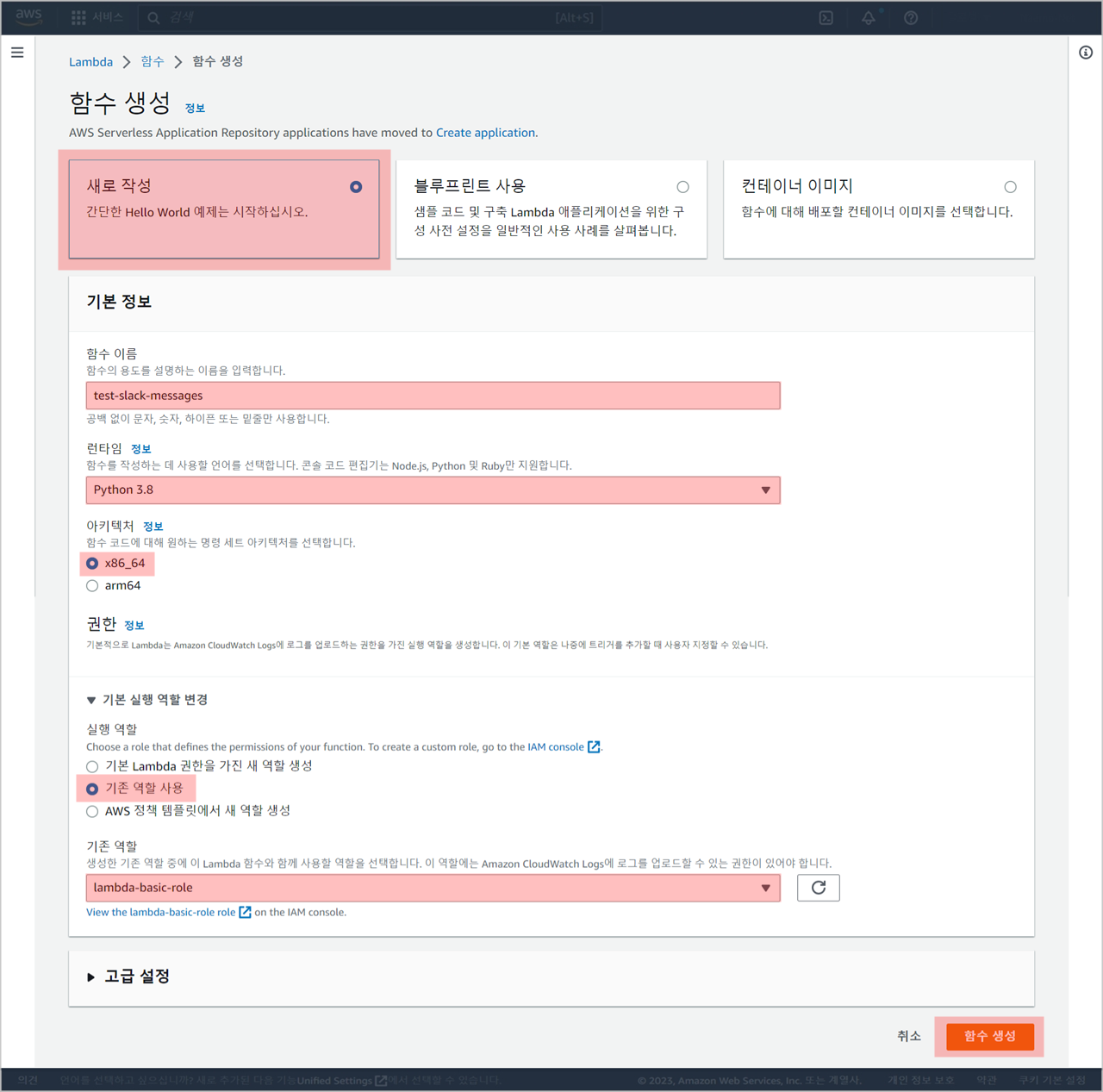Launch the CloudShell terminal icon
This screenshot has height=1092, width=1103.
click(826, 17)
